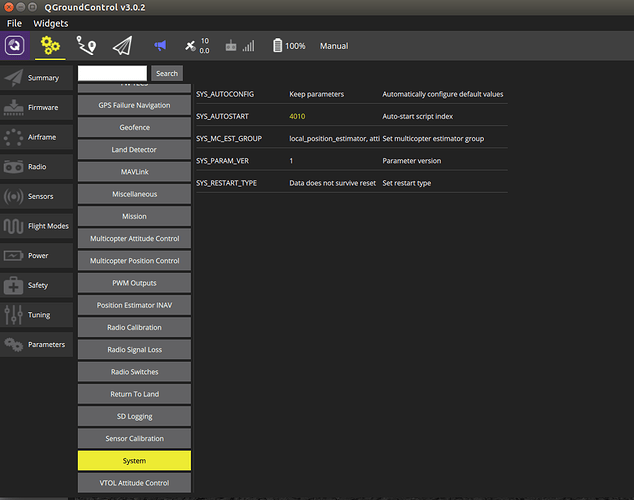Select Position Estimator INAV group
Screen dimensions: 634x500
(134, 305)
